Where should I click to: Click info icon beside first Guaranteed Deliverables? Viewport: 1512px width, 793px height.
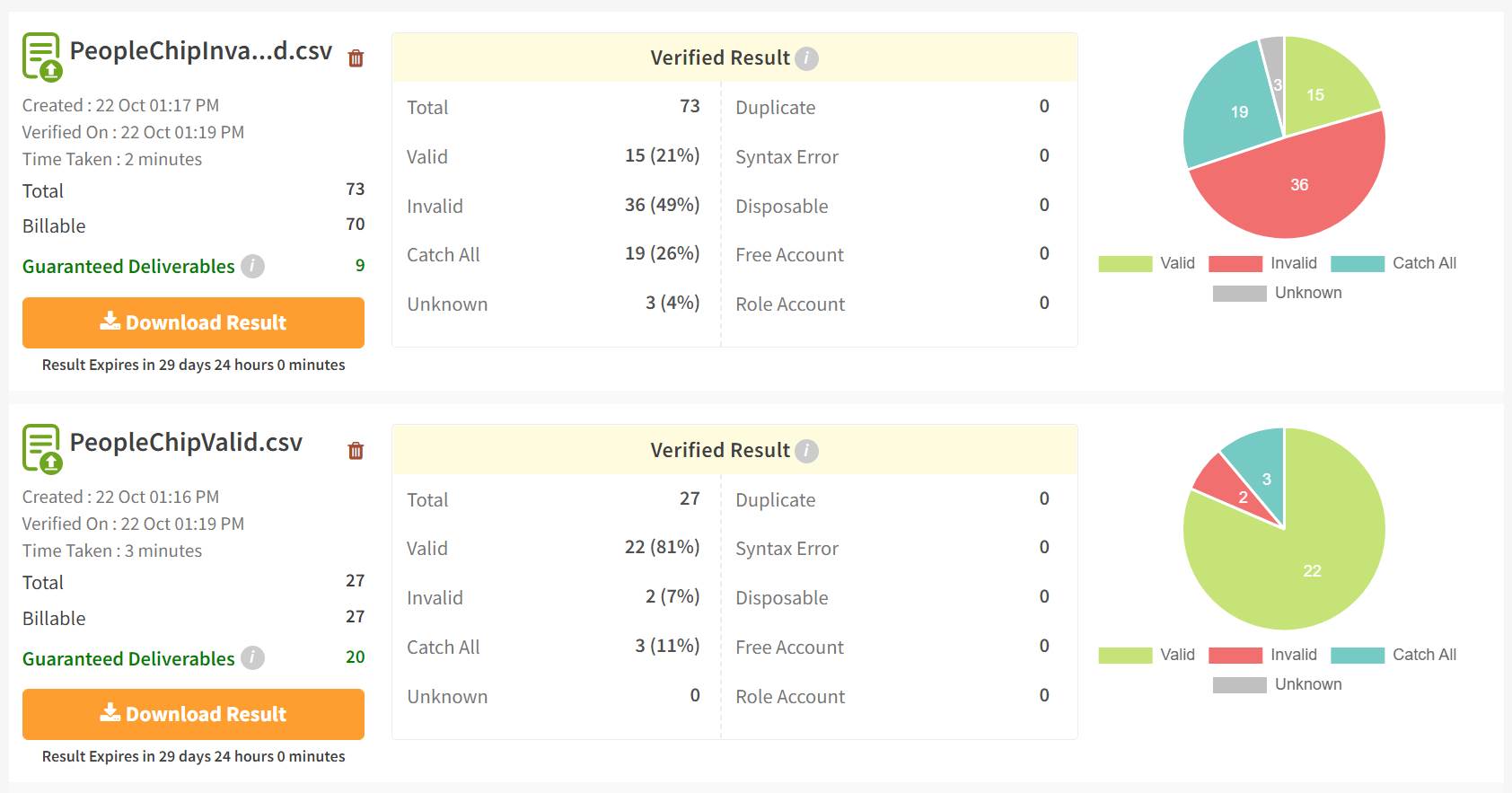tap(251, 266)
